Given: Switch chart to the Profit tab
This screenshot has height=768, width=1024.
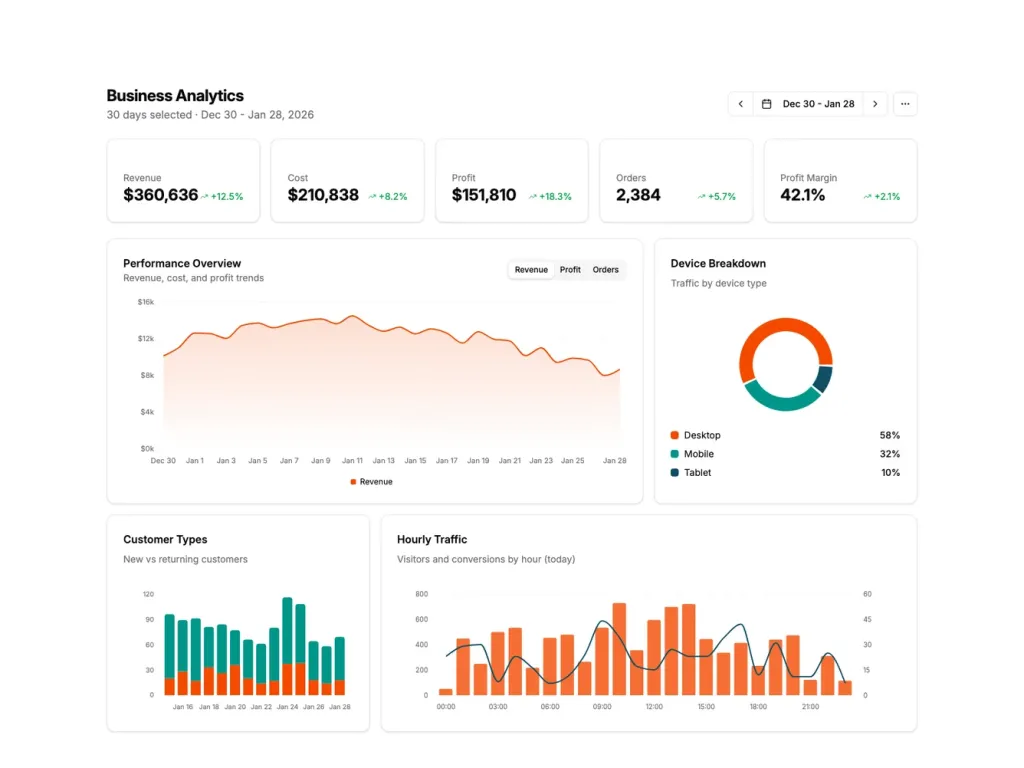Looking at the screenshot, I should click(570, 270).
